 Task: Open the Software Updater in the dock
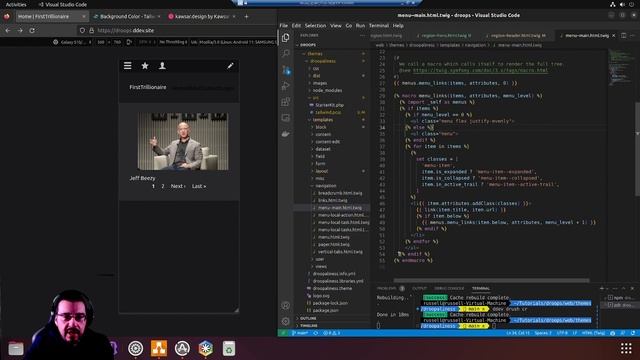point(182,349)
